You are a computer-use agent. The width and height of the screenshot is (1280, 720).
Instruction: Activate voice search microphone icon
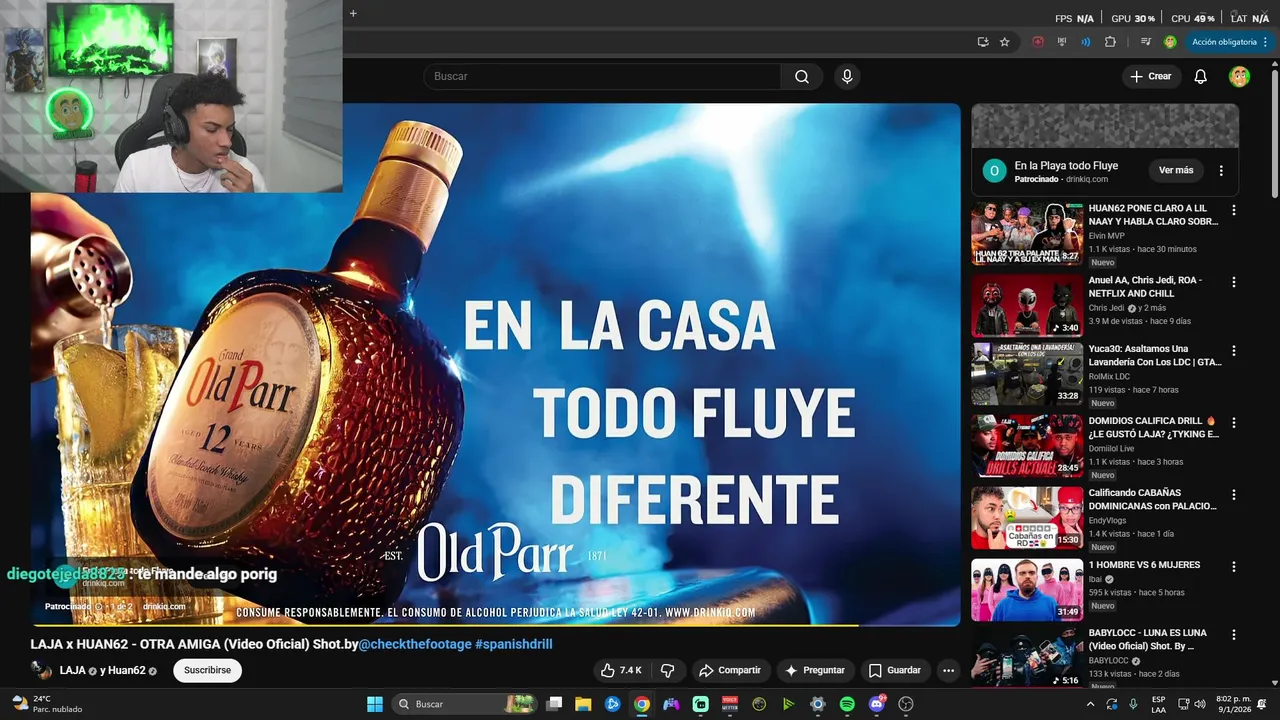tap(847, 76)
